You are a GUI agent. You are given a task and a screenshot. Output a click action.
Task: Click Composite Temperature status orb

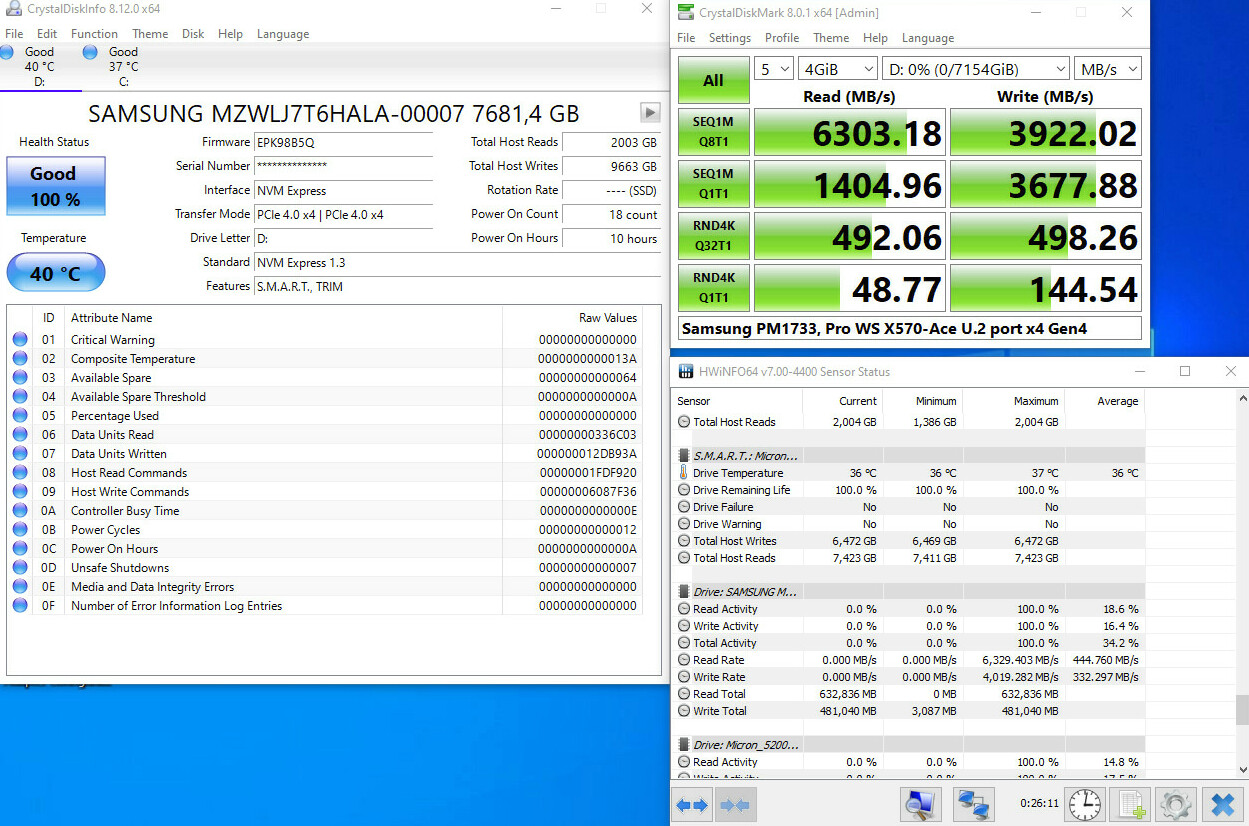coord(20,359)
